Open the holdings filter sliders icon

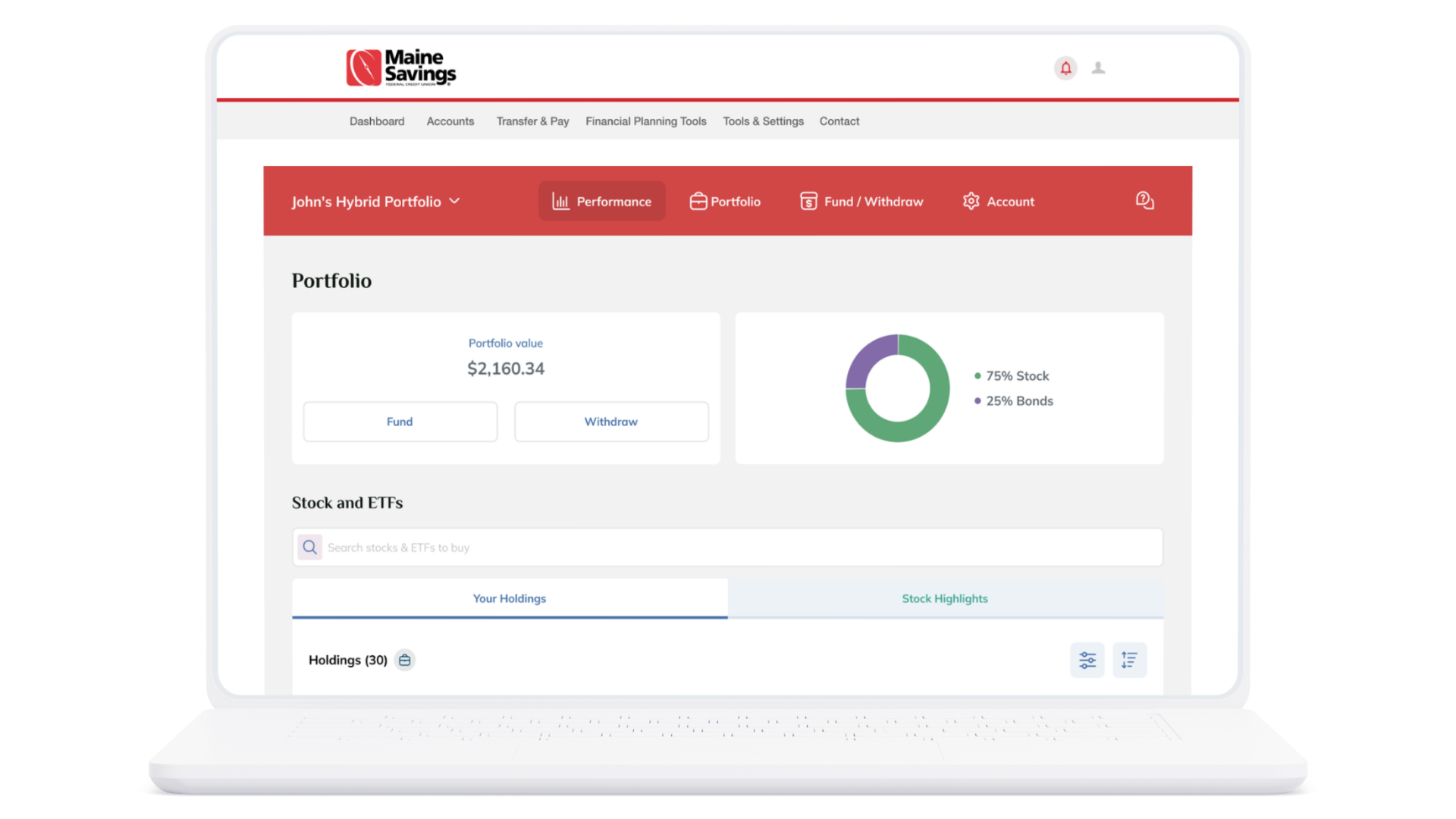1087,660
